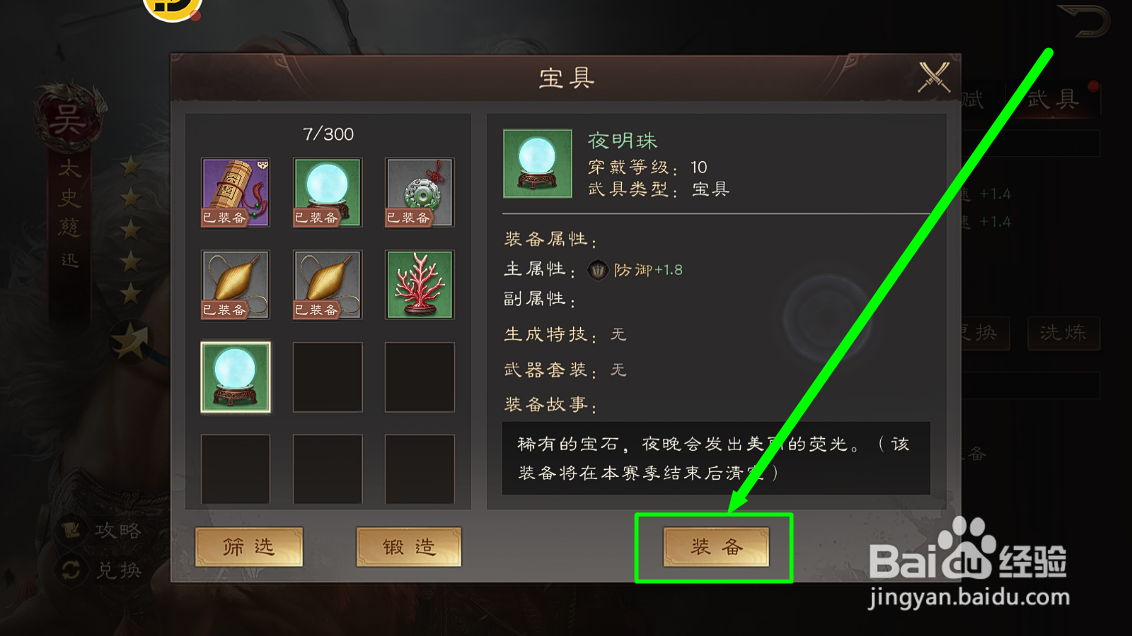The height and width of the screenshot is (636, 1132).
Task: Select the equipped purple scroll treasure
Action: (235, 193)
